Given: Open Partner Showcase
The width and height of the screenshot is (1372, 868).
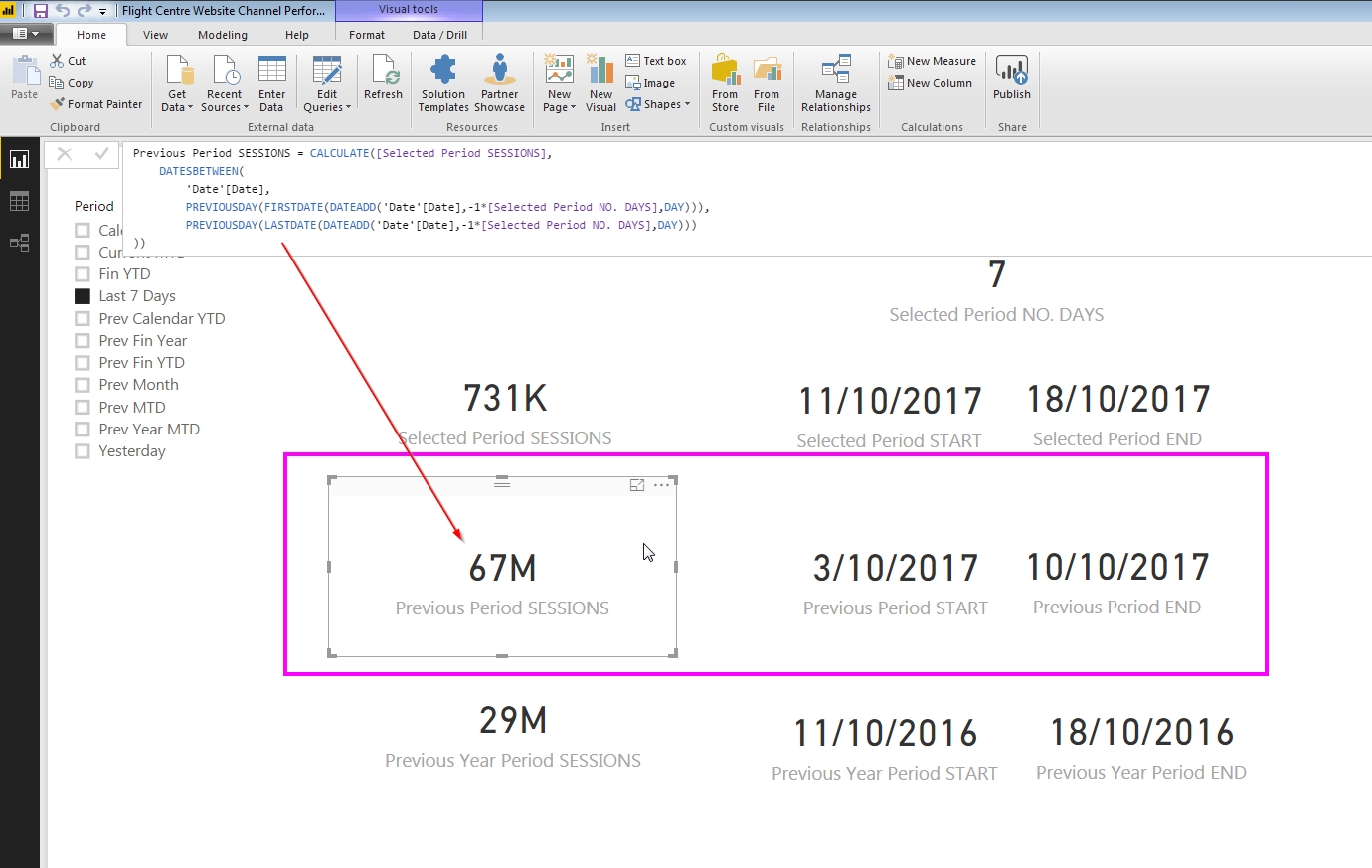Looking at the screenshot, I should (499, 85).
